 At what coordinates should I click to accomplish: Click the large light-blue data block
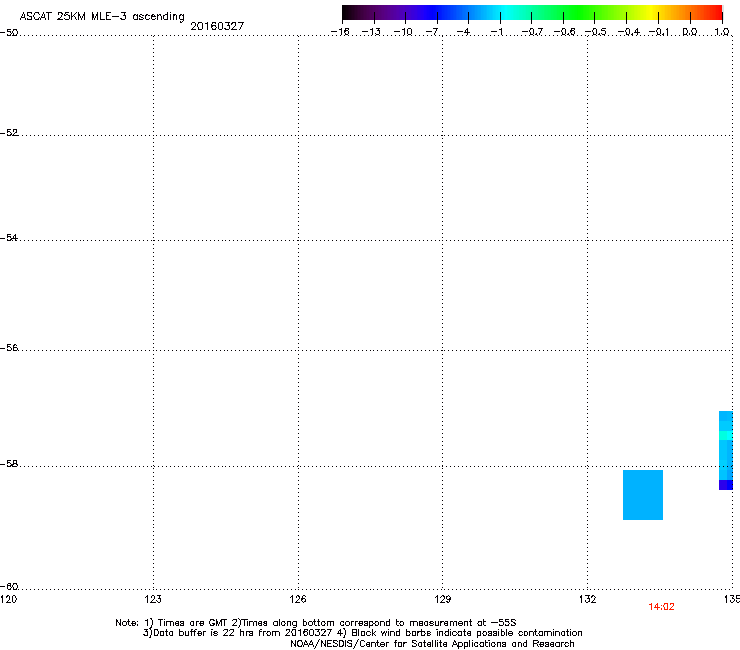tap(643, 495)
